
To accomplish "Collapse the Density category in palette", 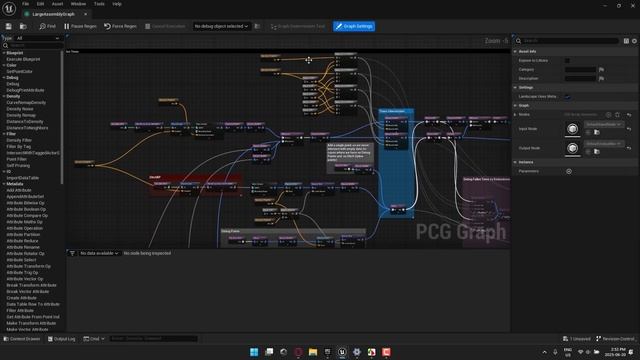I will [4, 96].
